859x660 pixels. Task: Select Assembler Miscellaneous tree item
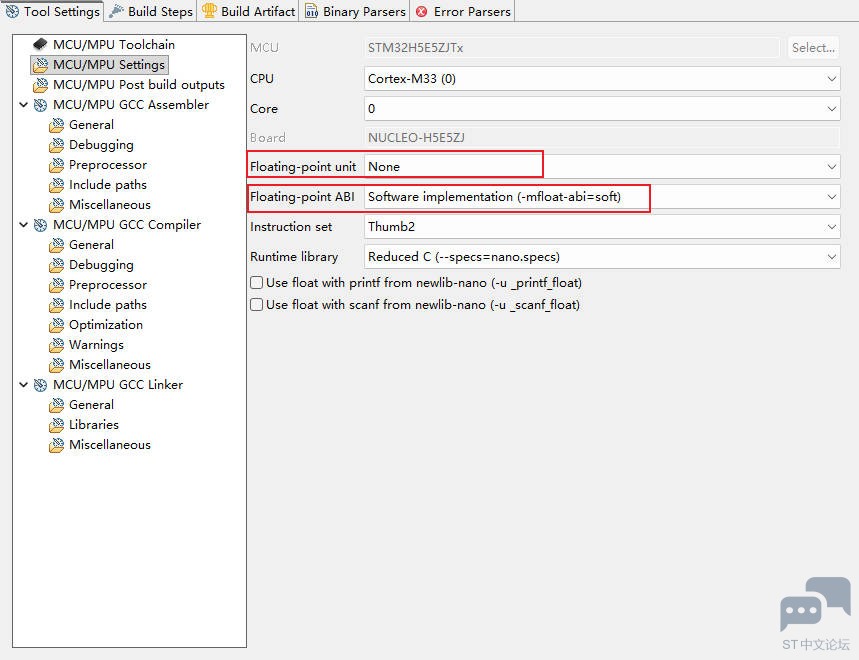click(x=110, y=205)
